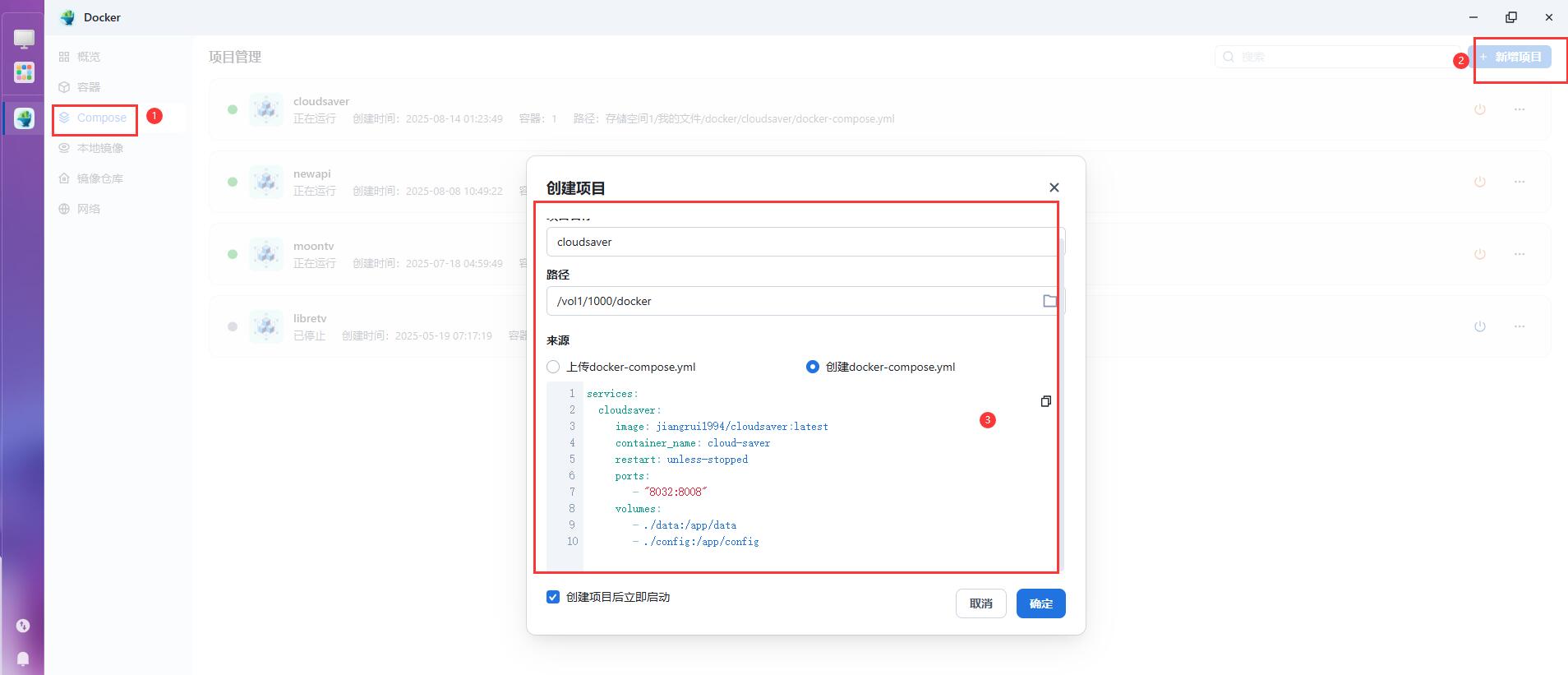Click the Docker icon in left dock
The image size is (1568, 675).
click(x=24, y=118)
